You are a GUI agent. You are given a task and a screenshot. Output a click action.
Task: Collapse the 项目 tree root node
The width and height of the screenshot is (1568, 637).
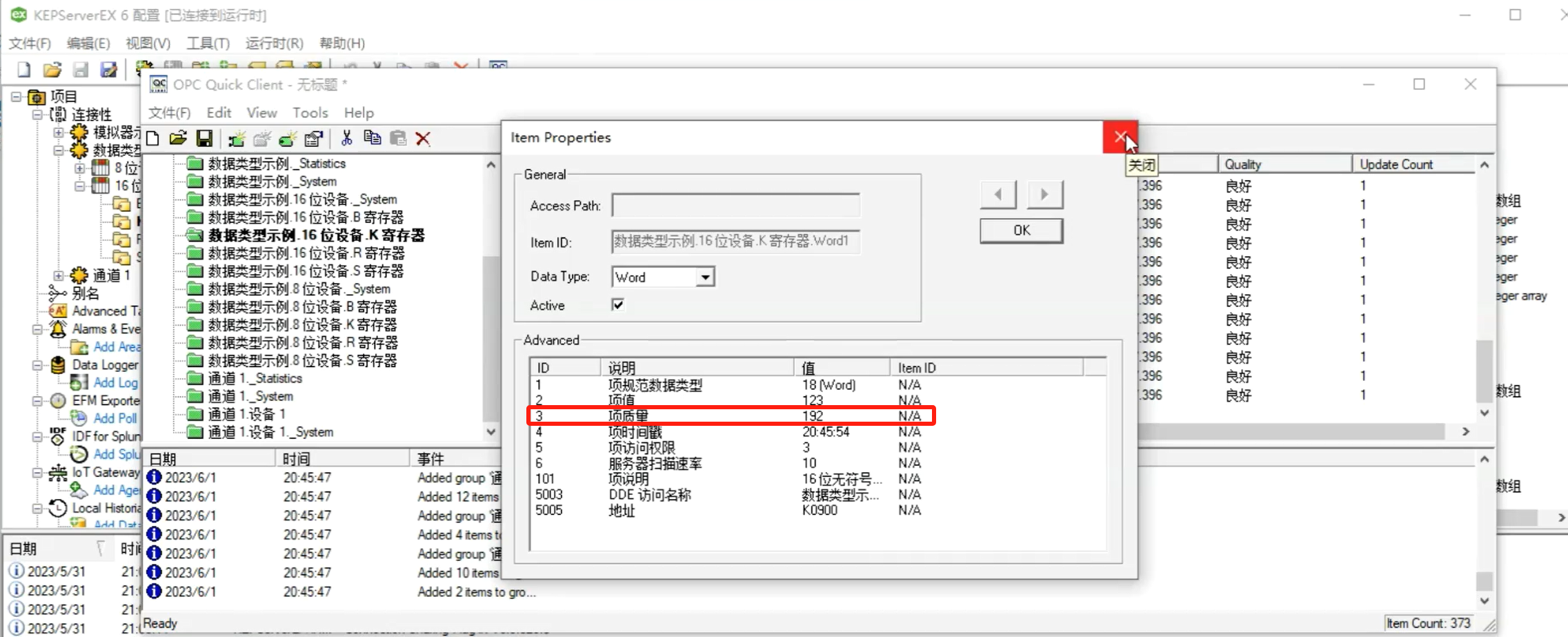click(x=17, y=97)
